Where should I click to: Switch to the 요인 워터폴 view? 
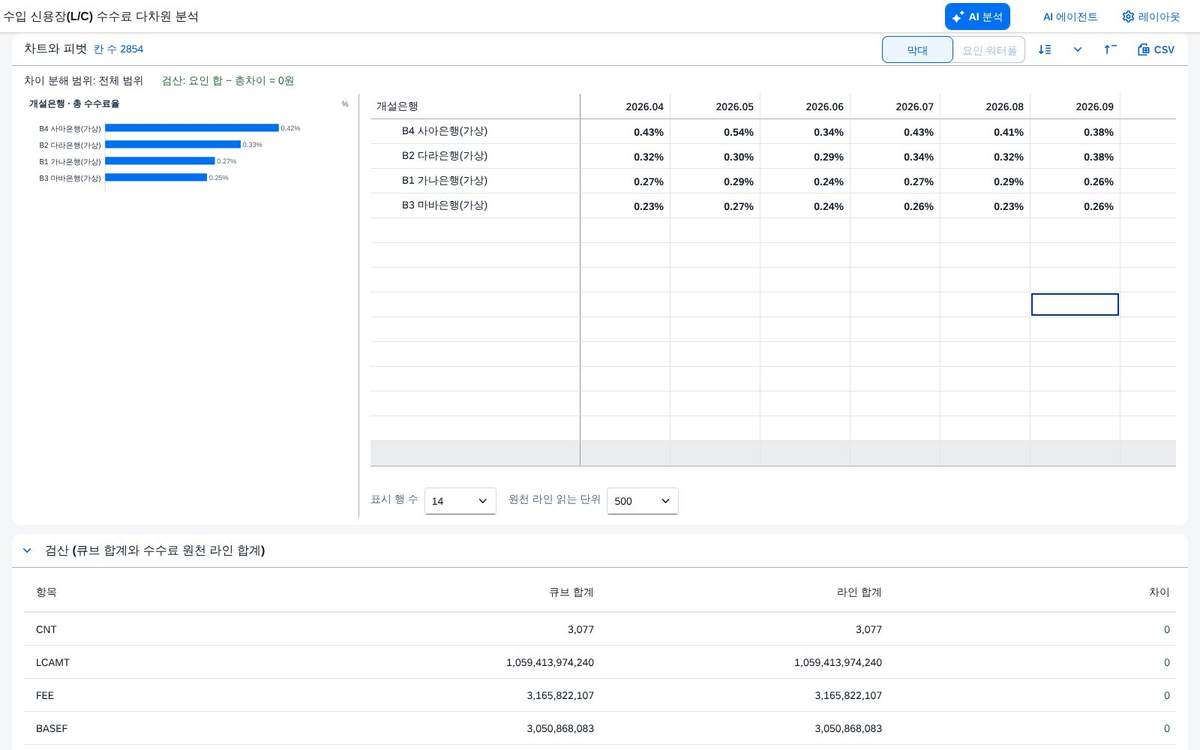(x=989, y=50)
